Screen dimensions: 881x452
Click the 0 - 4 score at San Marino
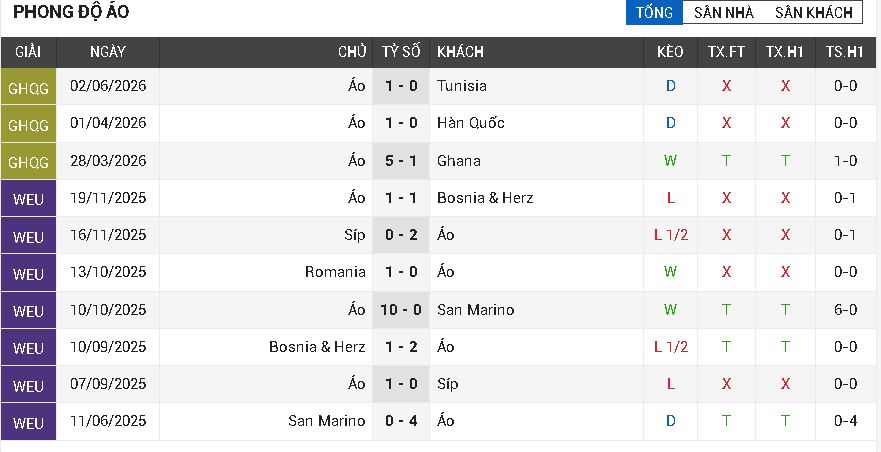click(x=401, y=421)
